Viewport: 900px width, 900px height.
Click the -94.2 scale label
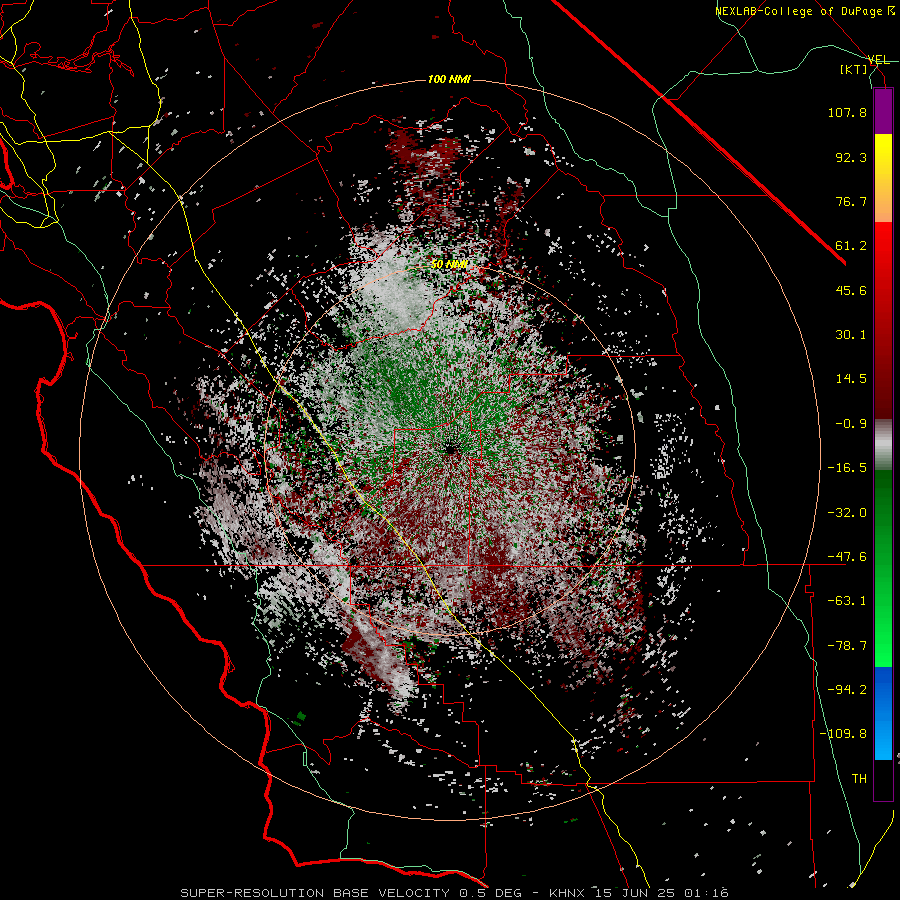tap(847, 690)
